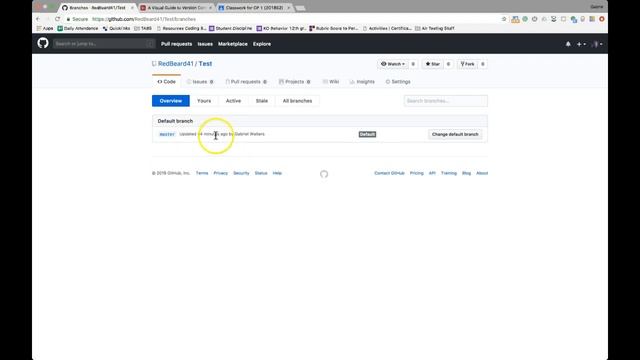The height and width of the screenshot is (360, 640).
Task: Open the Apps bookmarks shortcut
Action: [45, 28]
